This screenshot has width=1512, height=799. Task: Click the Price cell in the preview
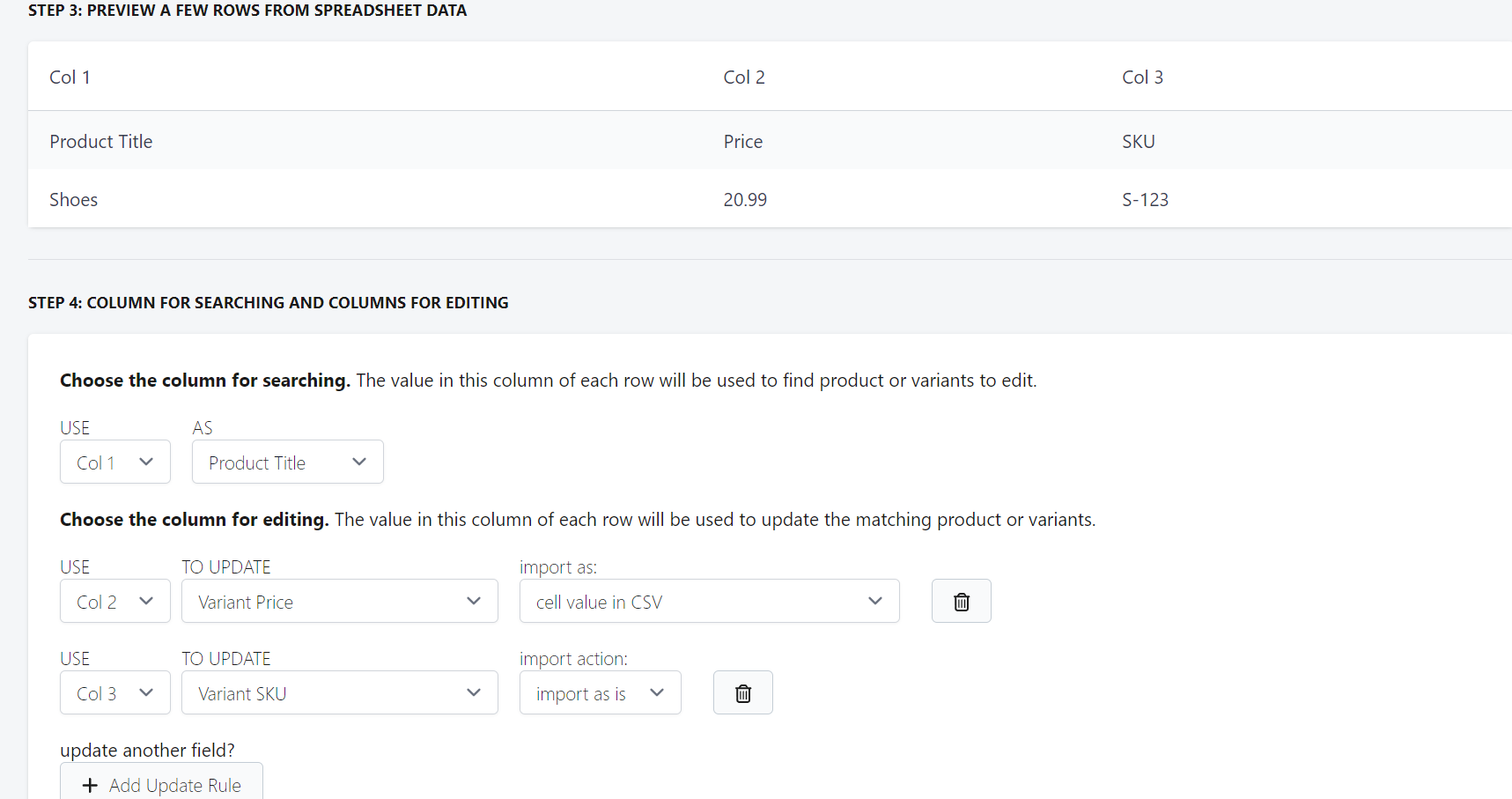point(742,141)
